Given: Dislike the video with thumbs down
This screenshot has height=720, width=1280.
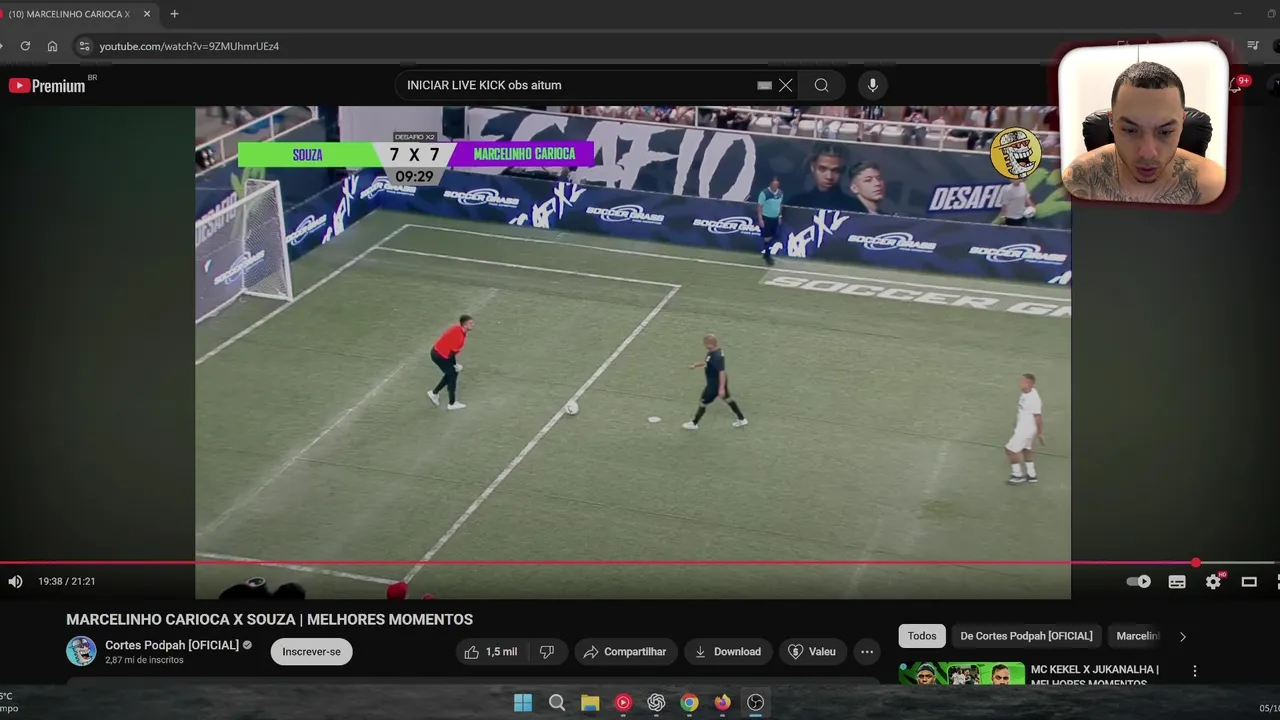Looking at the screenshot, I should point(547,652).
